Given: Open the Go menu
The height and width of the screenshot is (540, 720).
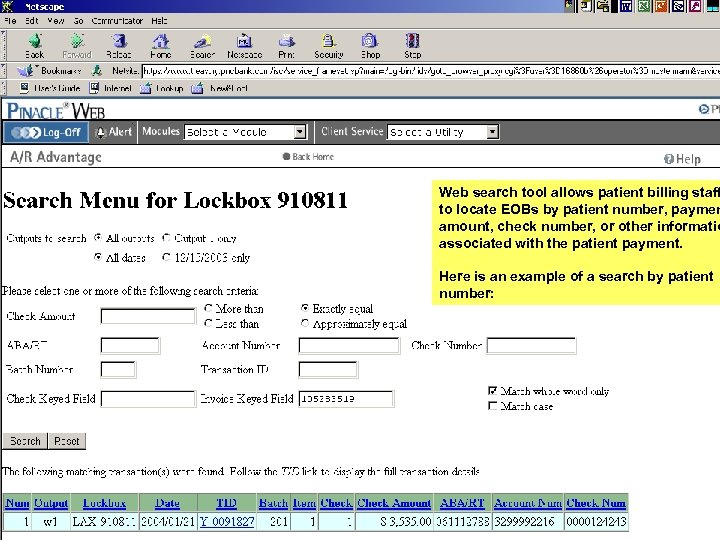Looking at the screenshot, I should point(79,21).
